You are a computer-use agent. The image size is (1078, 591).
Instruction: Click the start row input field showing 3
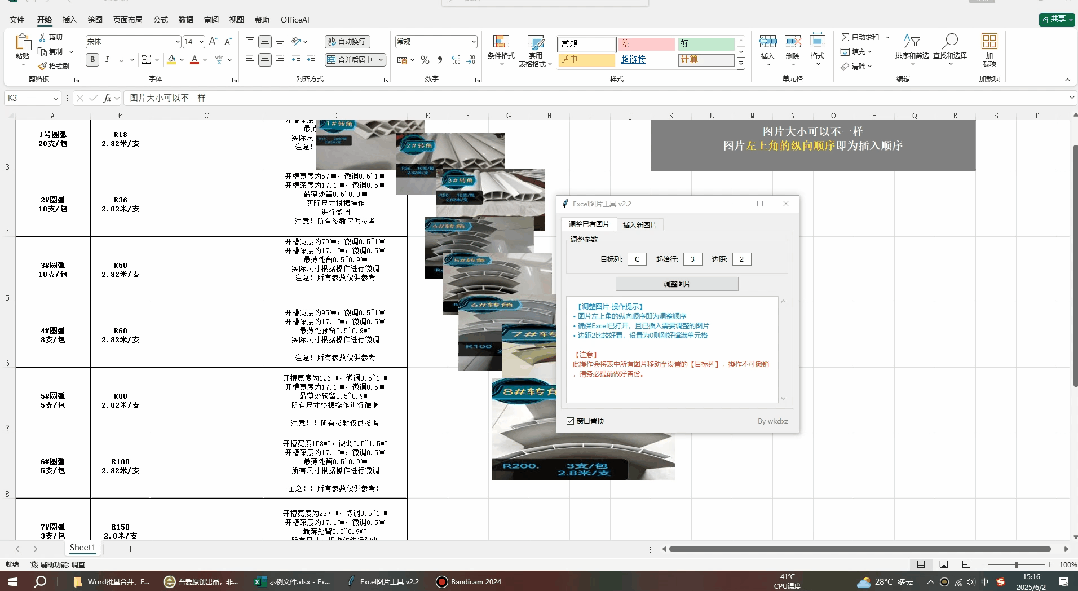click(x=692, y=259)
